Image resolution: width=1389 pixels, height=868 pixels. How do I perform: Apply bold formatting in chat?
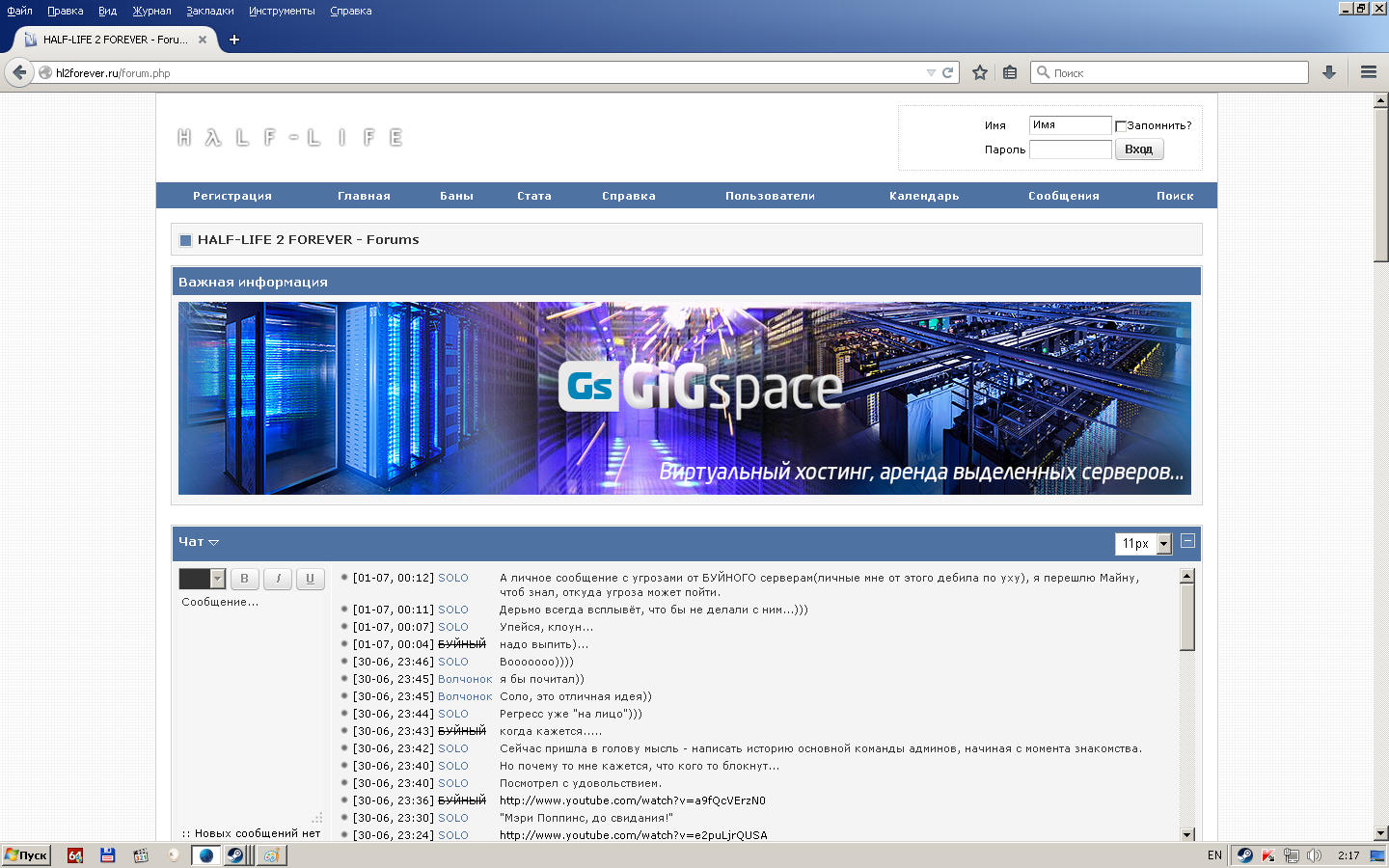(x=244, y=579)
